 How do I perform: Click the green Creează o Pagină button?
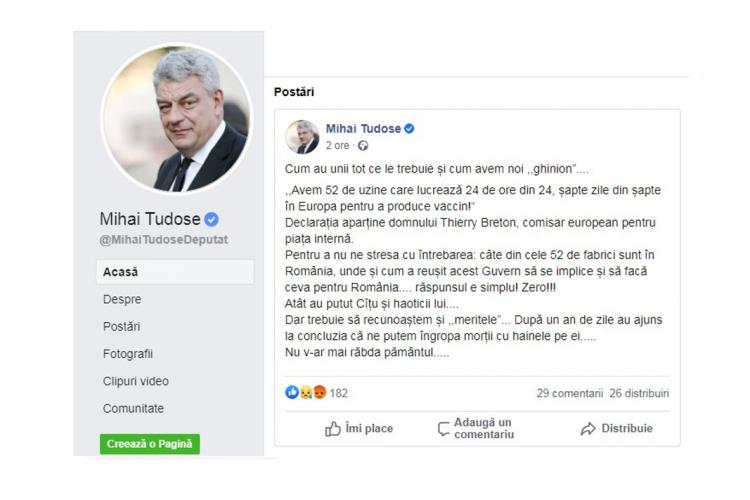pos(150,444)
